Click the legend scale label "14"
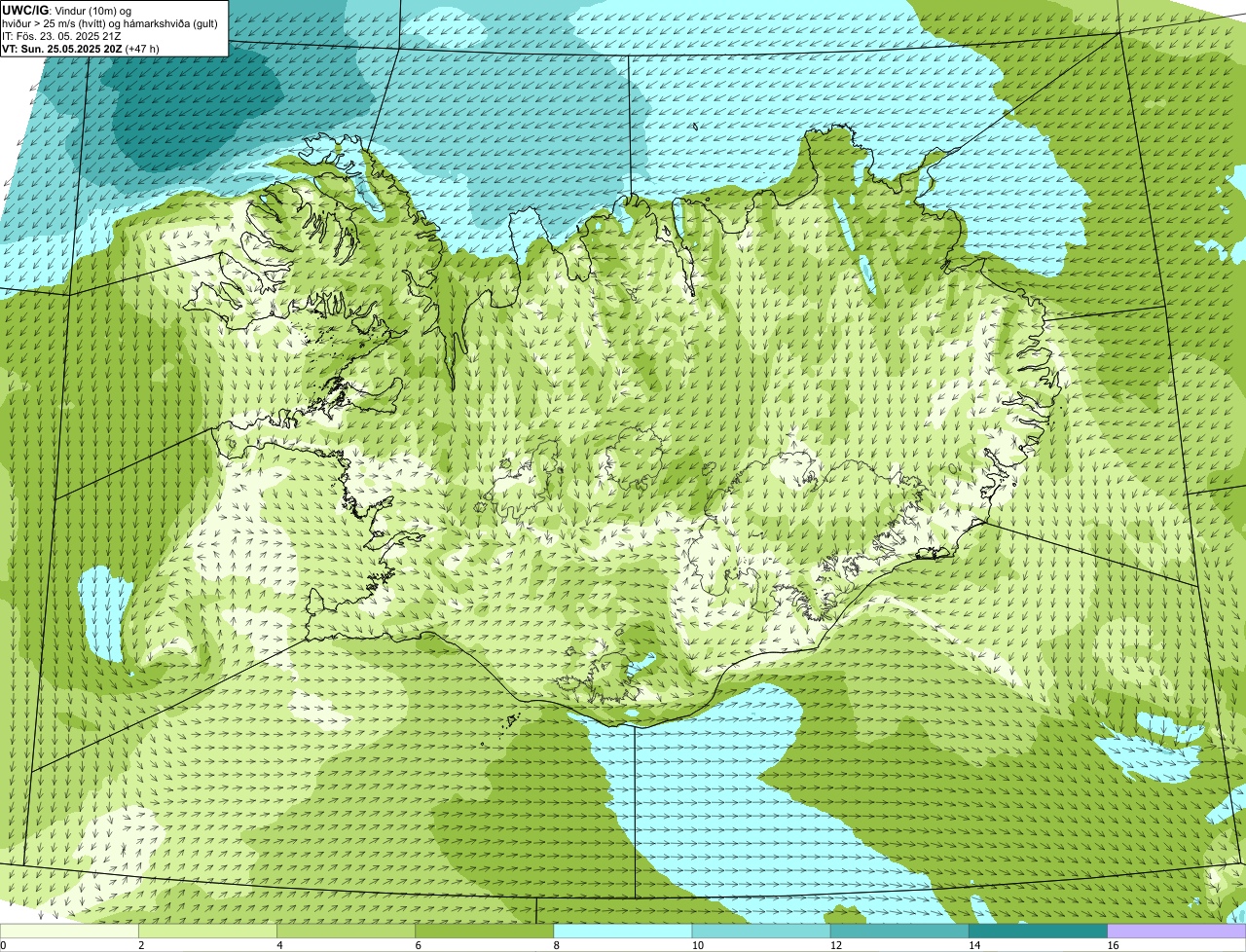The width and height of the screenshot is (1246, 952). [x=973, y=945]
